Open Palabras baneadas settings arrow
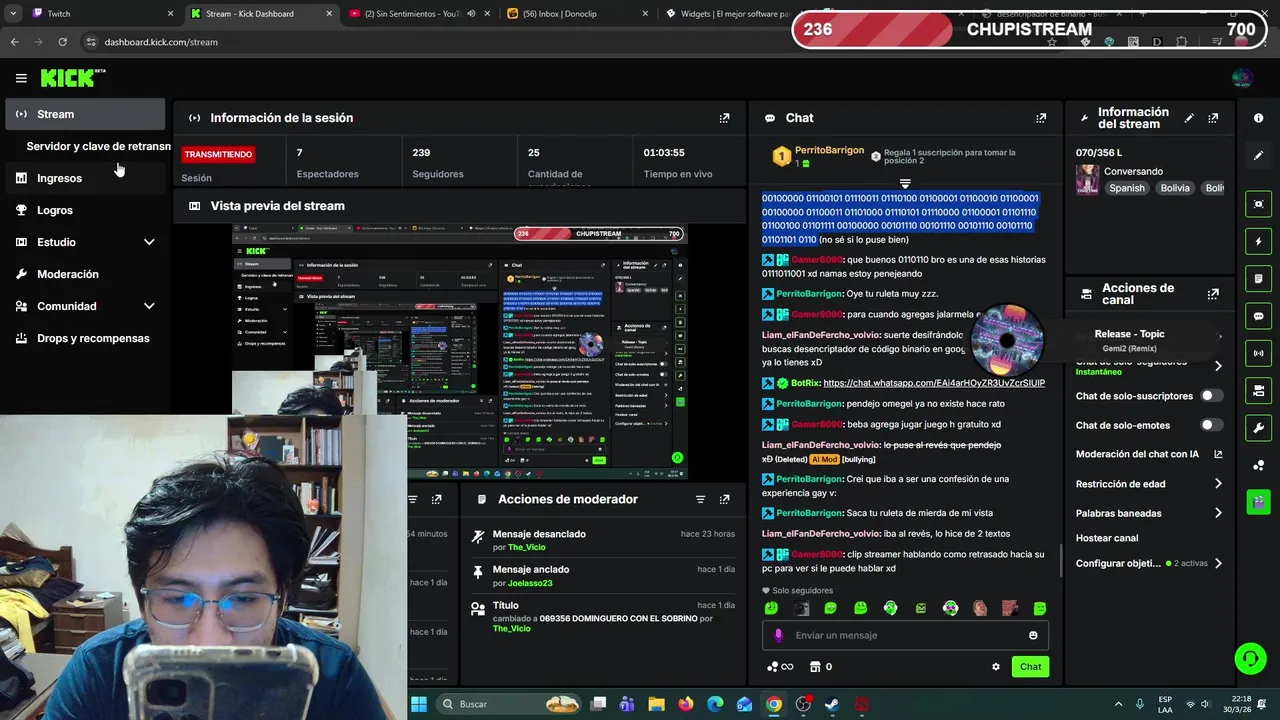Screen dimensions: 1280x720 (x=1218, y=513)
